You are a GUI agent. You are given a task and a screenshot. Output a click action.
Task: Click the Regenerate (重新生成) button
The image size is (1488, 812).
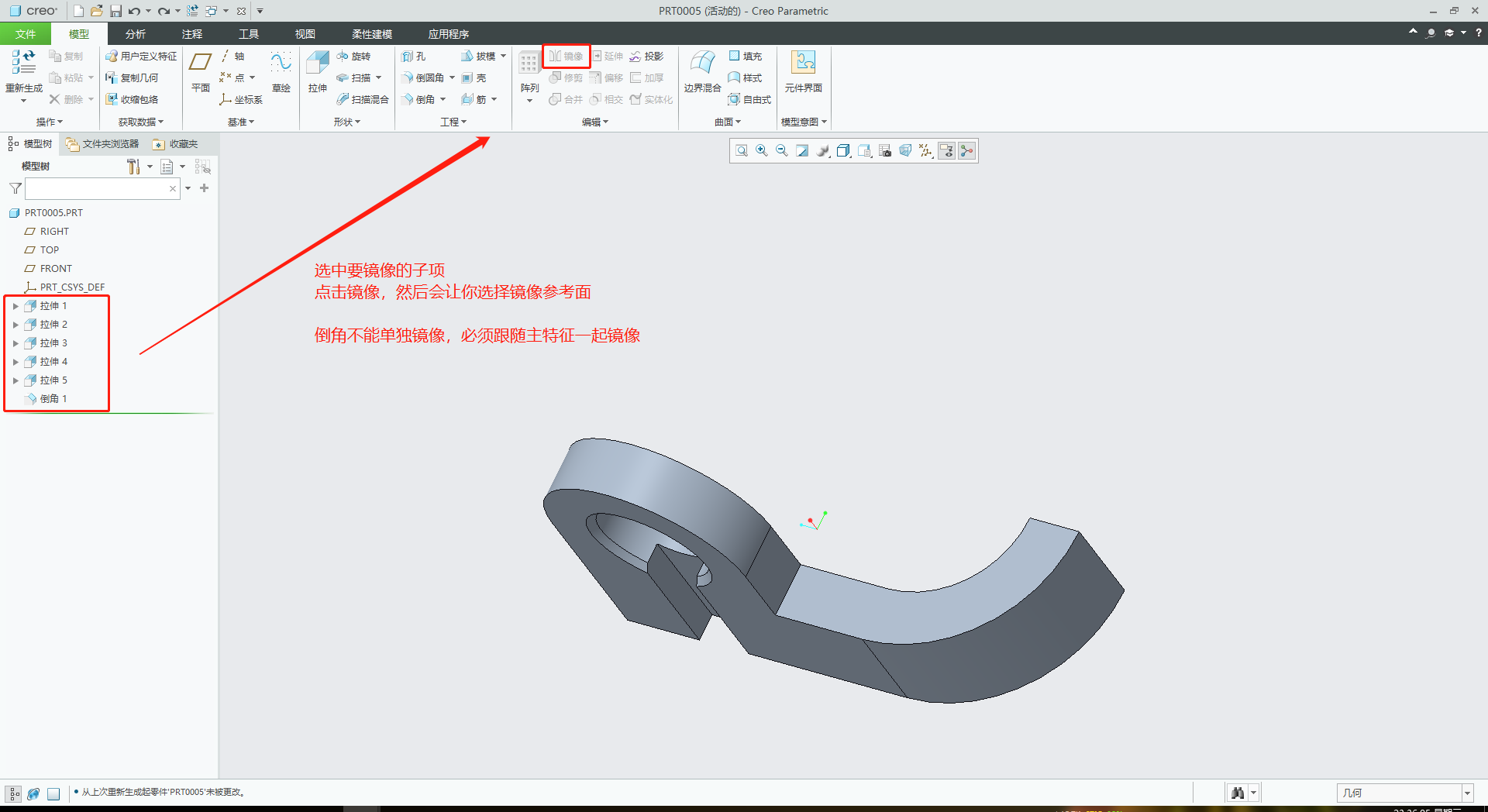coord(24,76)
